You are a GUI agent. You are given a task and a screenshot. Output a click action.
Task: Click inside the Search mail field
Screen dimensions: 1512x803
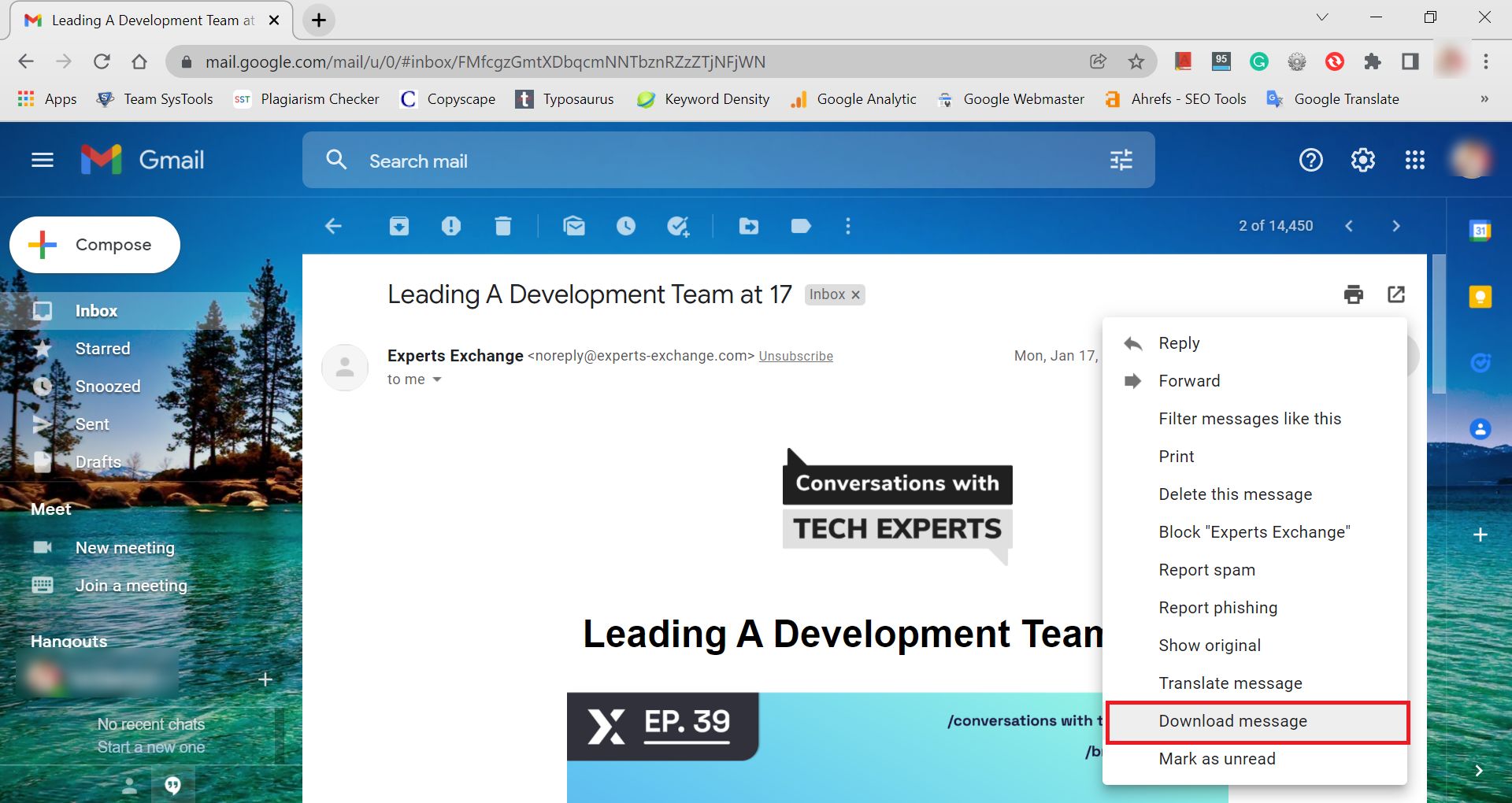[551, 160]
